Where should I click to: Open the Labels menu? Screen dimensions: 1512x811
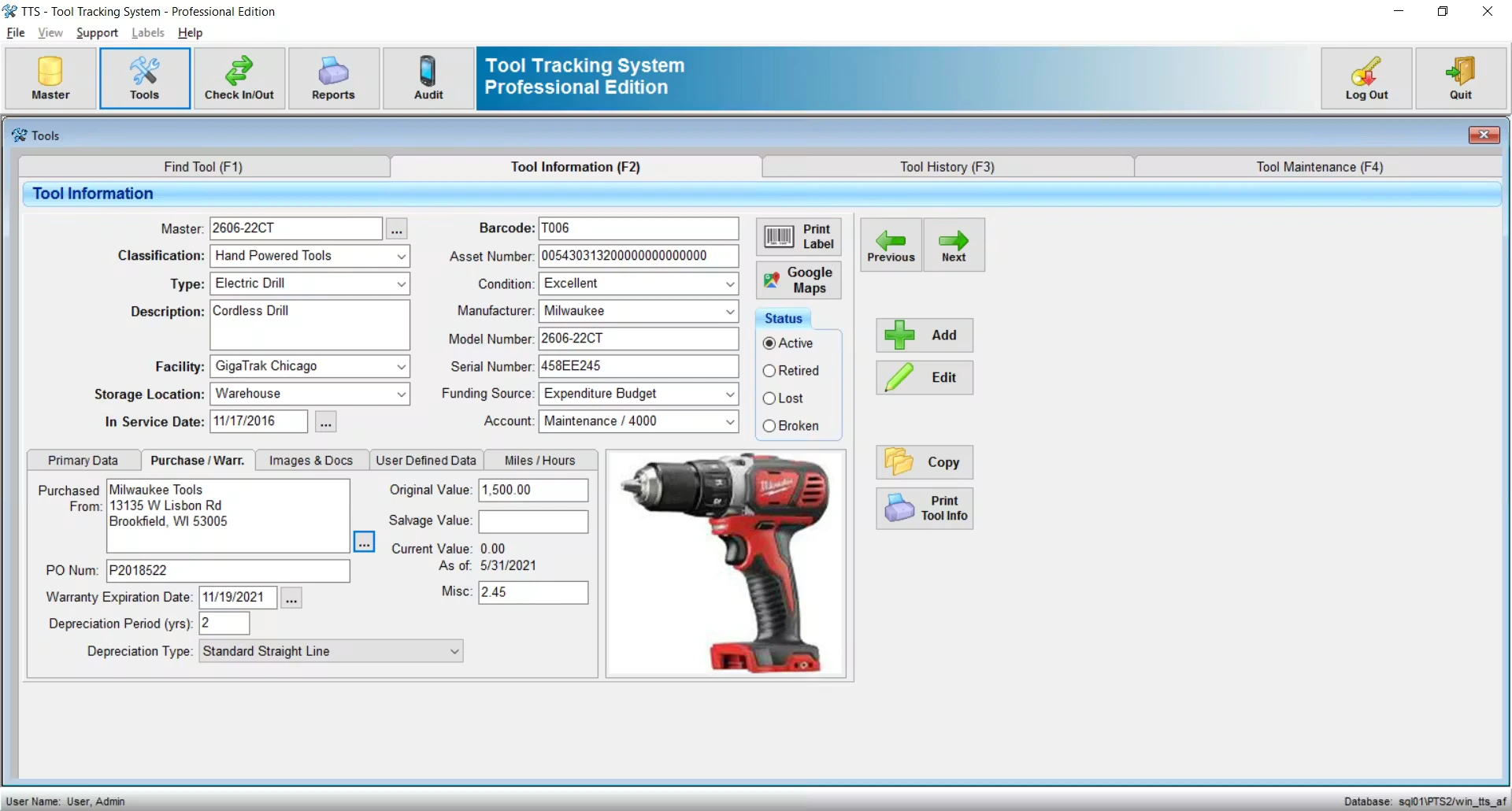point(148,32)
